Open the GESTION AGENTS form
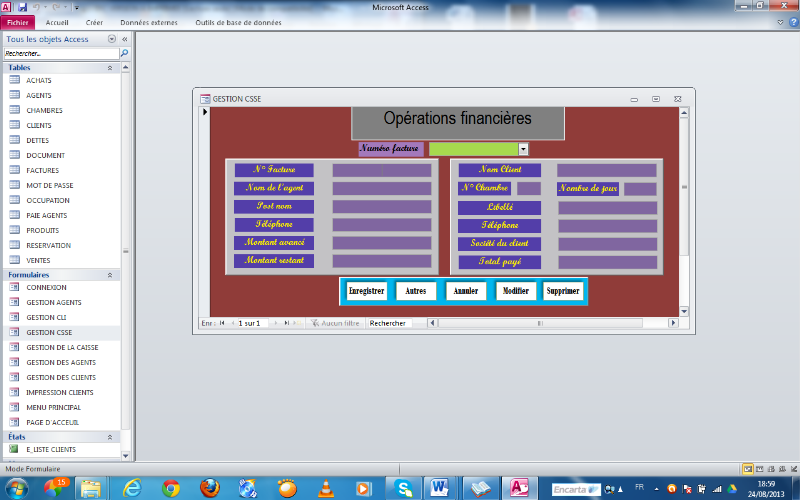This screenshot has height=500, width=800. coord(54,303)
